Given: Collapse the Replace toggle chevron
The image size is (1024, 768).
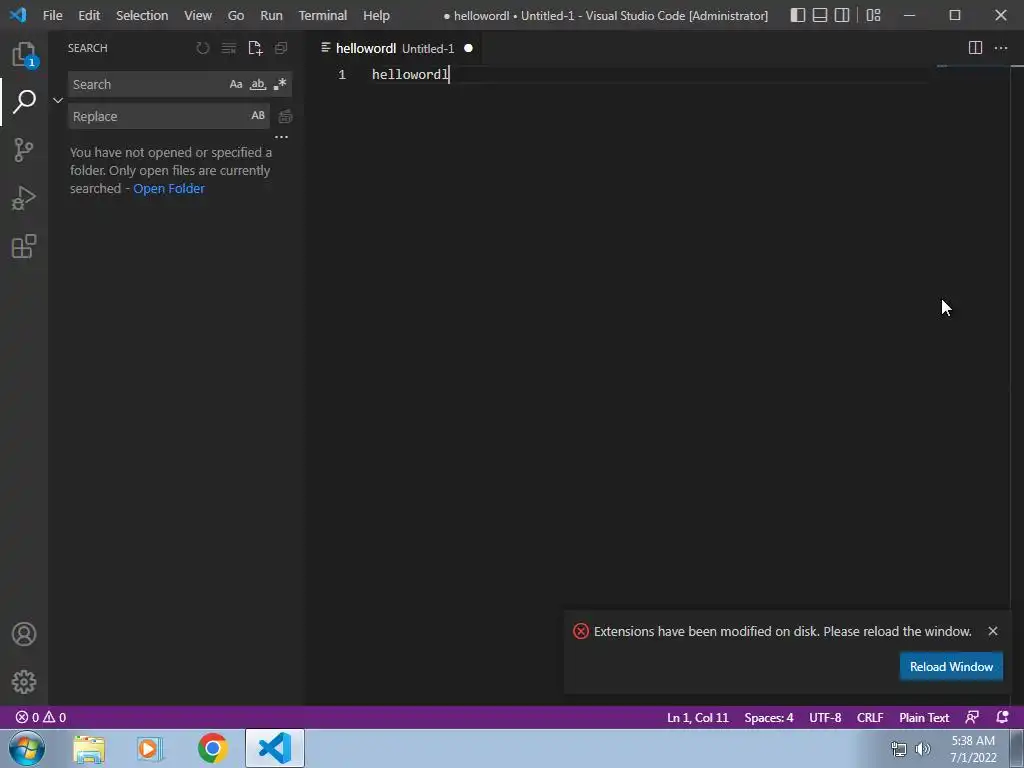Looking at the screenshot, I should coord(57,100).
